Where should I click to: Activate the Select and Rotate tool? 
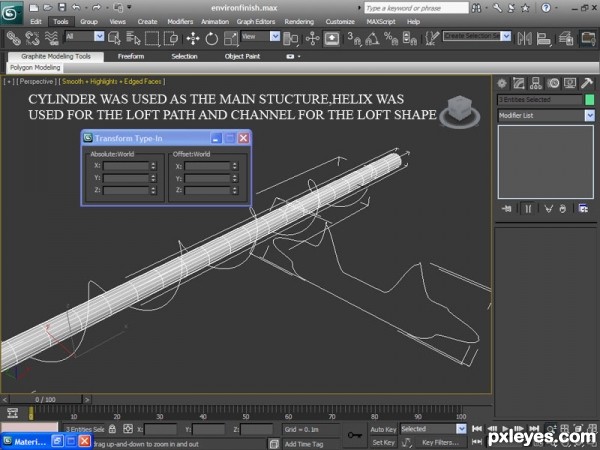coord(212,38)
